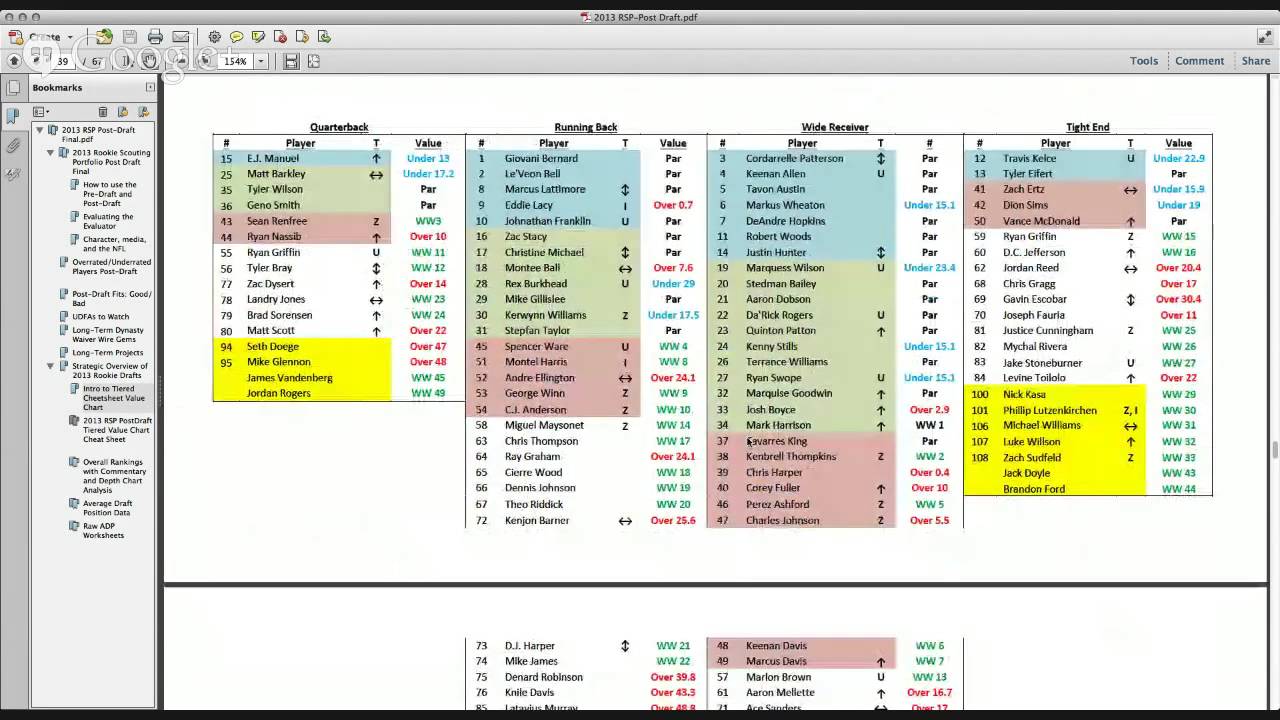
Task: Click the Create PDF button
Action: pos(36,37)
